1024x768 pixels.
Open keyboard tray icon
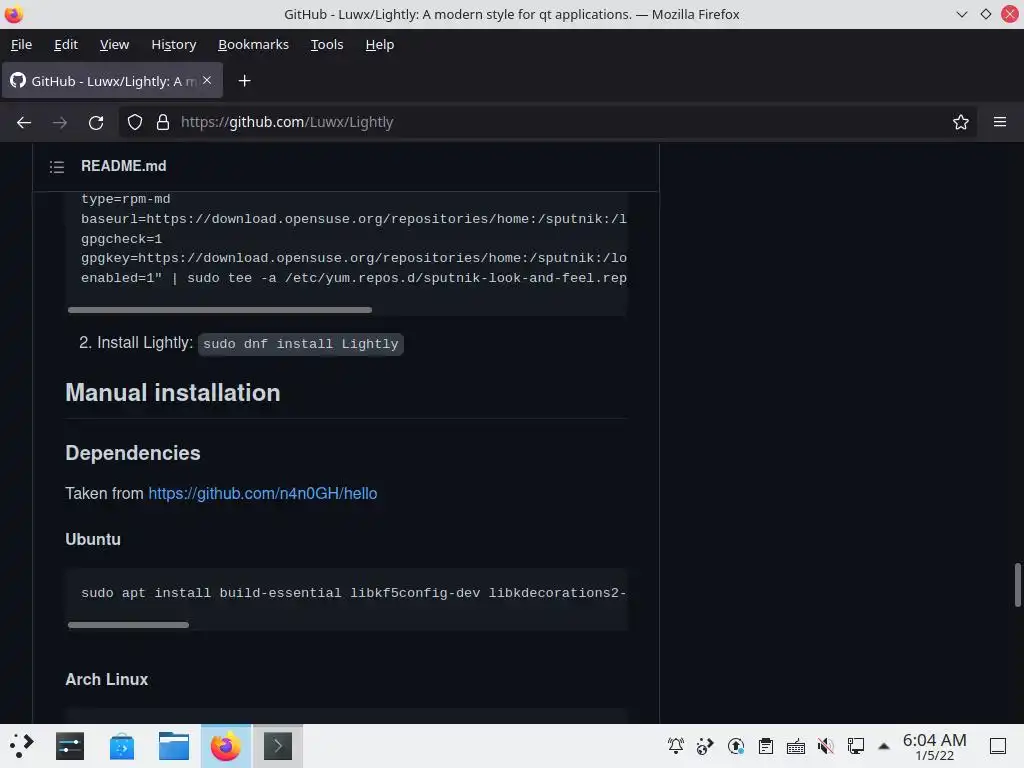(795, 746)
